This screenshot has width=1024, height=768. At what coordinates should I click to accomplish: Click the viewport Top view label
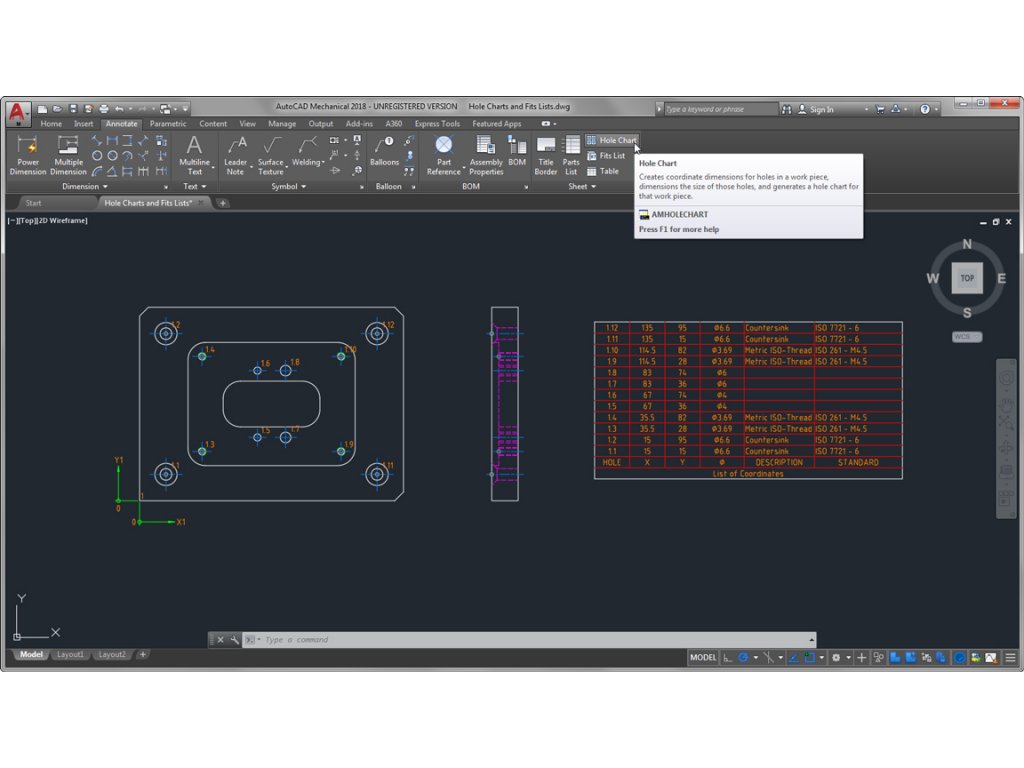click(27, 221)
